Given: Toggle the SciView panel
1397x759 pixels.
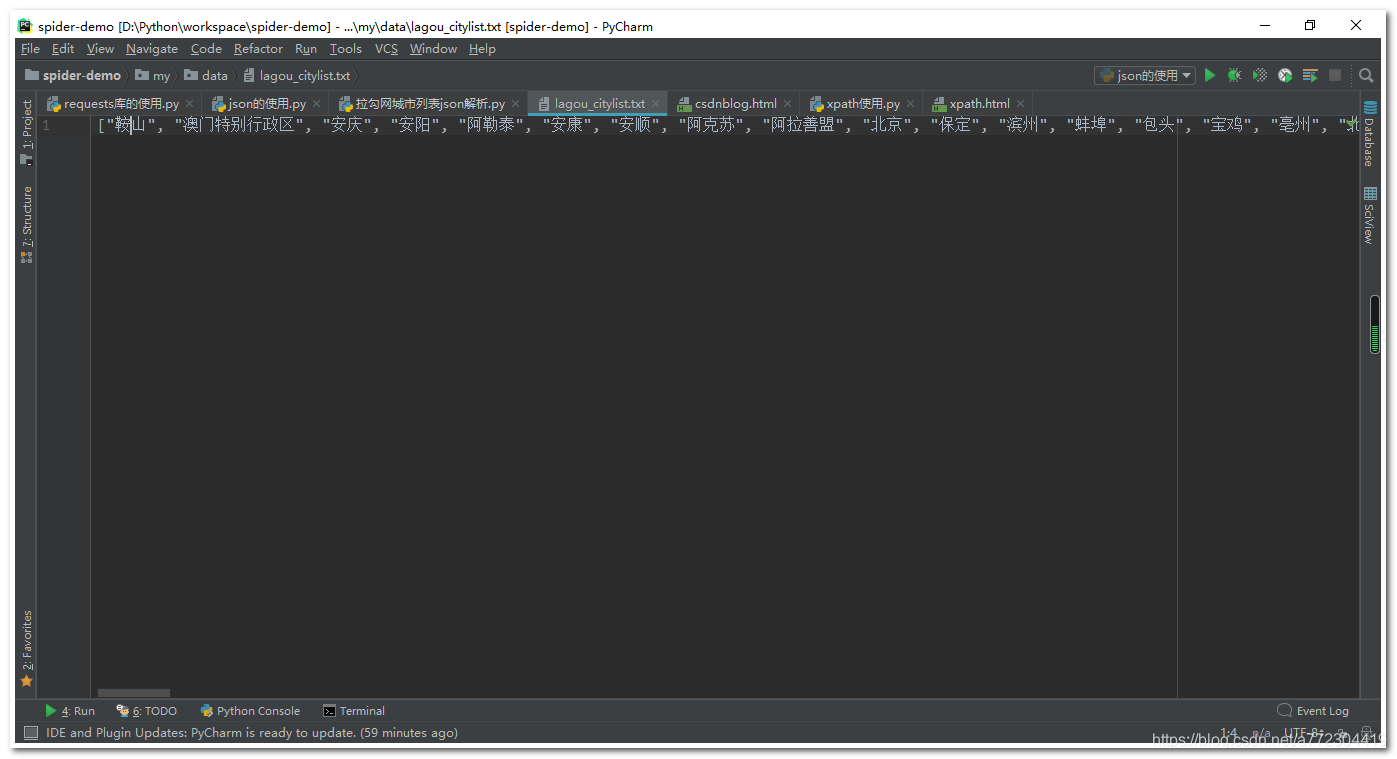Looking at the screenshot, I should click(x=1369, y=215).
